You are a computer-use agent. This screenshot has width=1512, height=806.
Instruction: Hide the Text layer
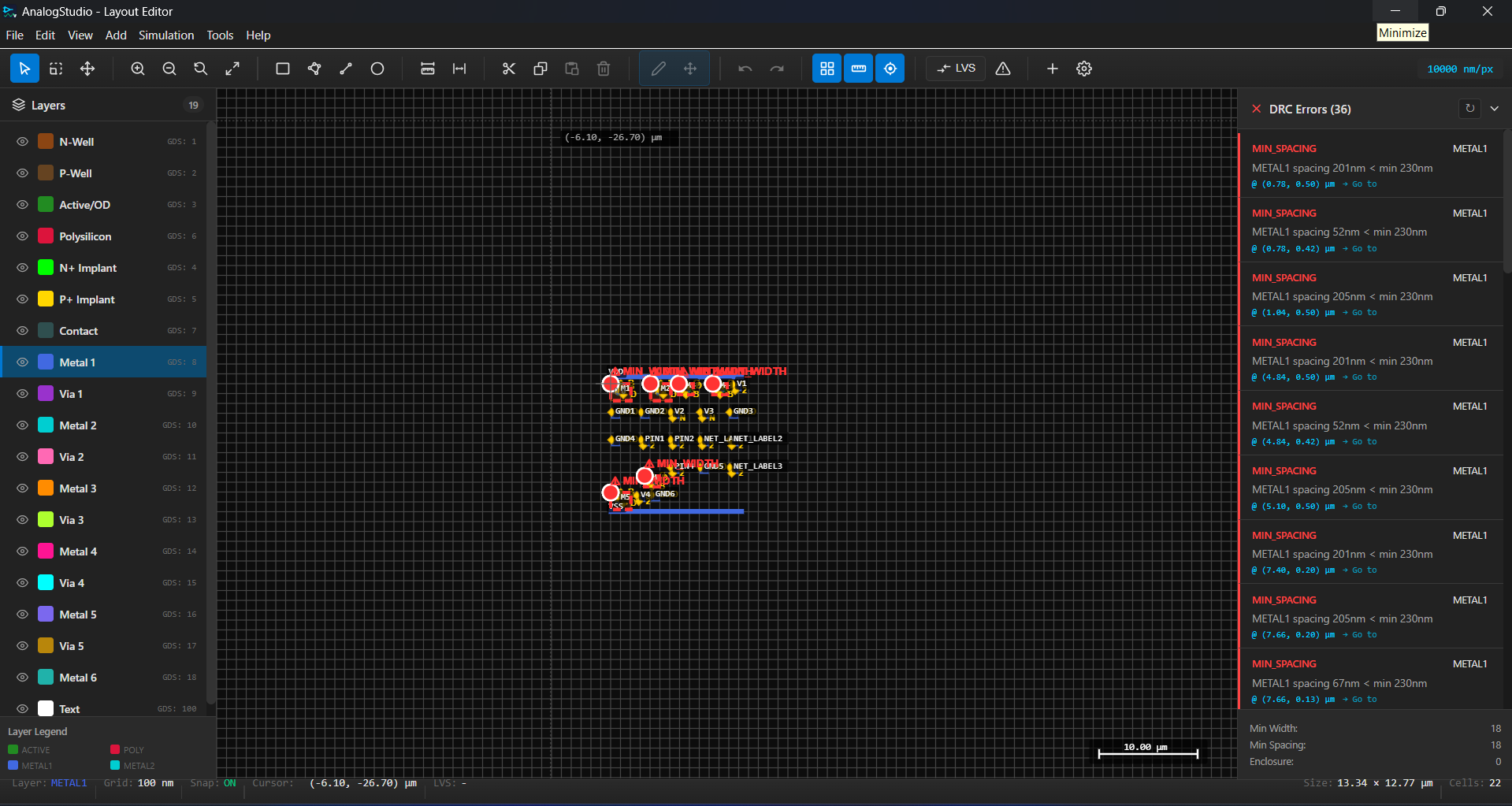pyautogui.click(x=22, y=709)
